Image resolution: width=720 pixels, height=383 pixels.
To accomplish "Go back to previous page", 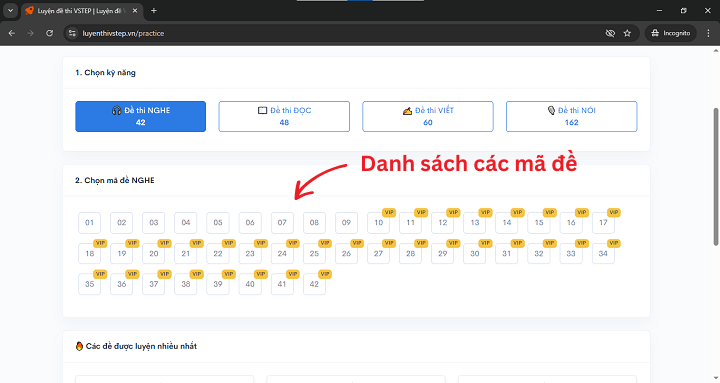I will (x=12, y=33).
